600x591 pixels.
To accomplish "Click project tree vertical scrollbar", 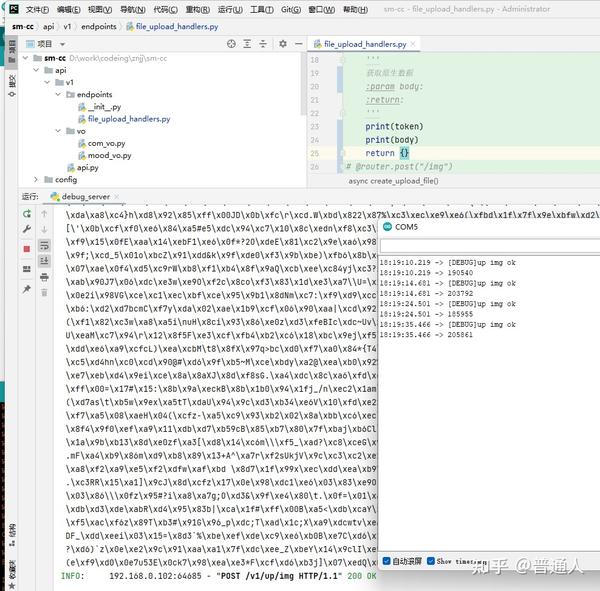I will tap(304, 84).
